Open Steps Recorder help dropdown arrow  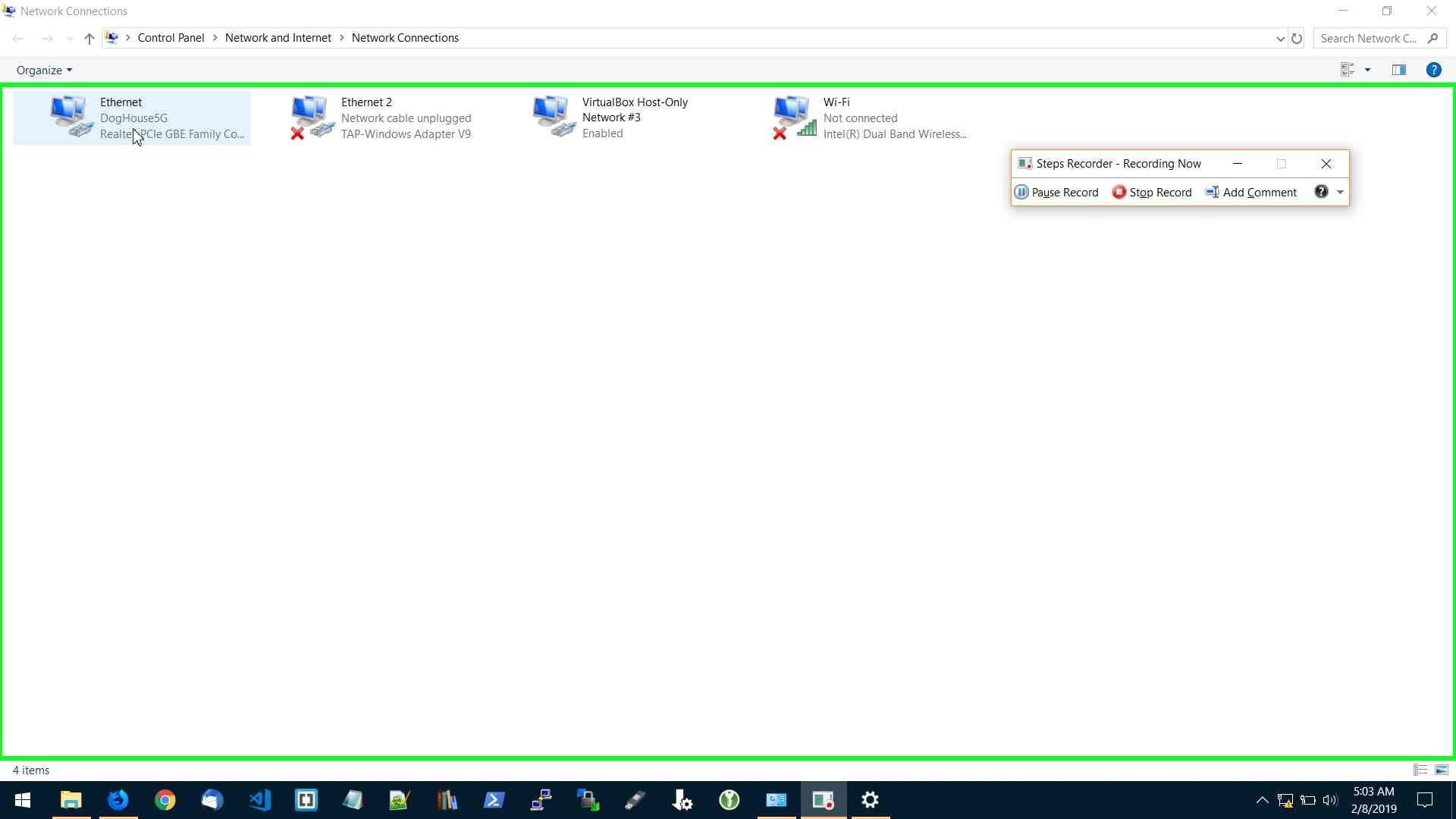pyautogui.click(x=1340, y=193)
